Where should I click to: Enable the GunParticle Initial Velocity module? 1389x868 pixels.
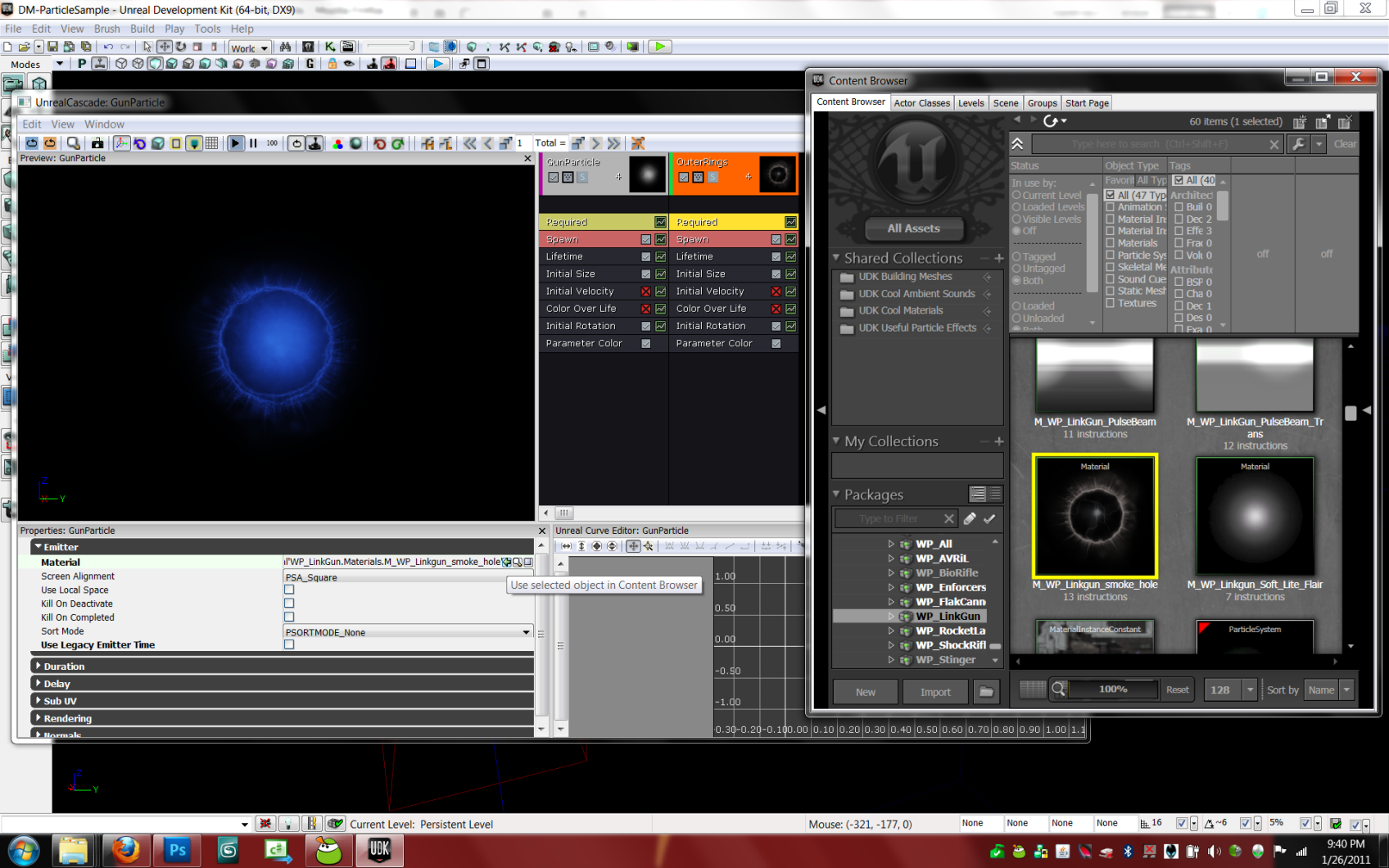(x=645, y=291)
